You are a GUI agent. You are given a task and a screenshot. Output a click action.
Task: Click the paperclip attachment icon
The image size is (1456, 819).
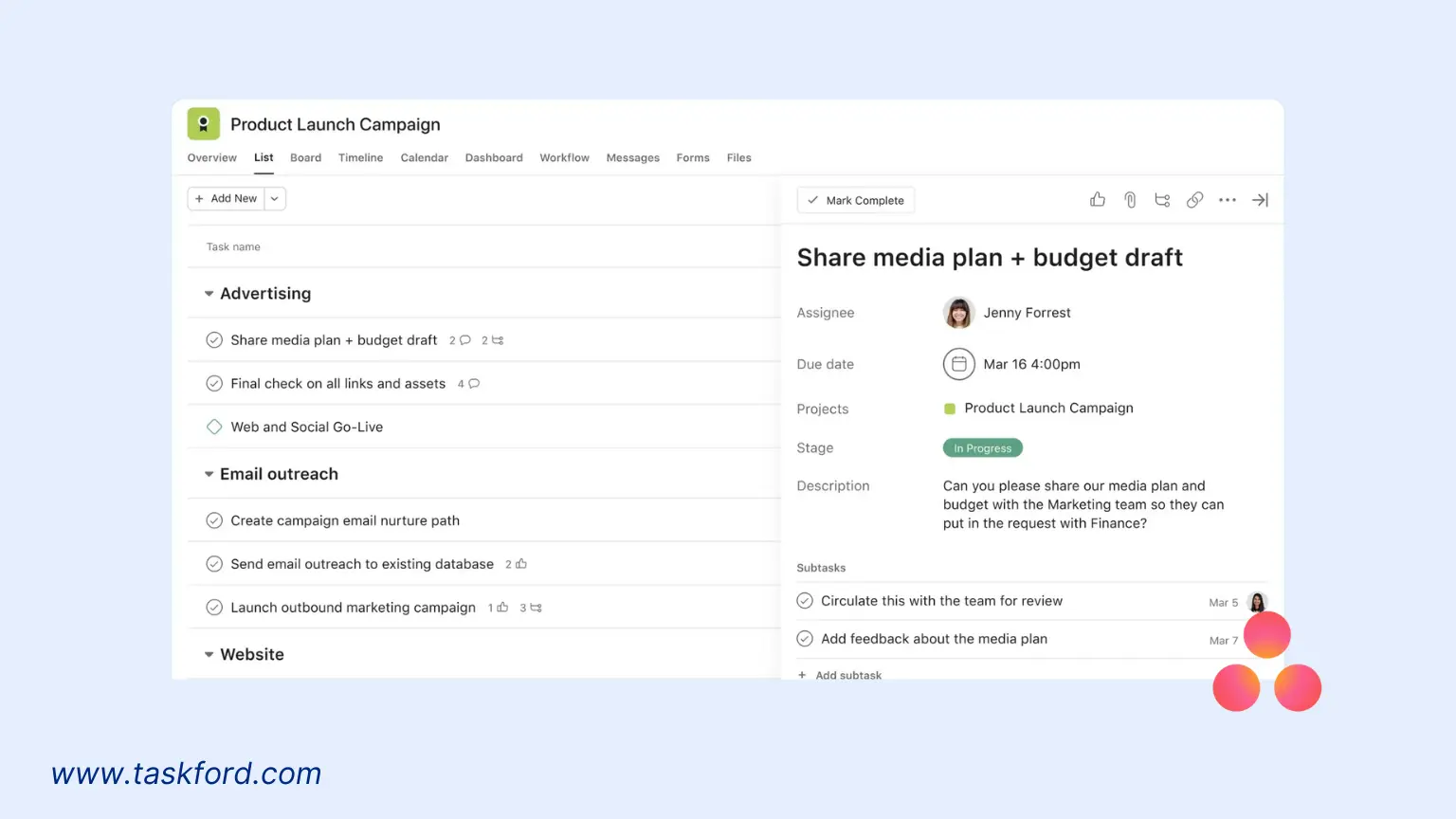click(x=1130, y=200)
